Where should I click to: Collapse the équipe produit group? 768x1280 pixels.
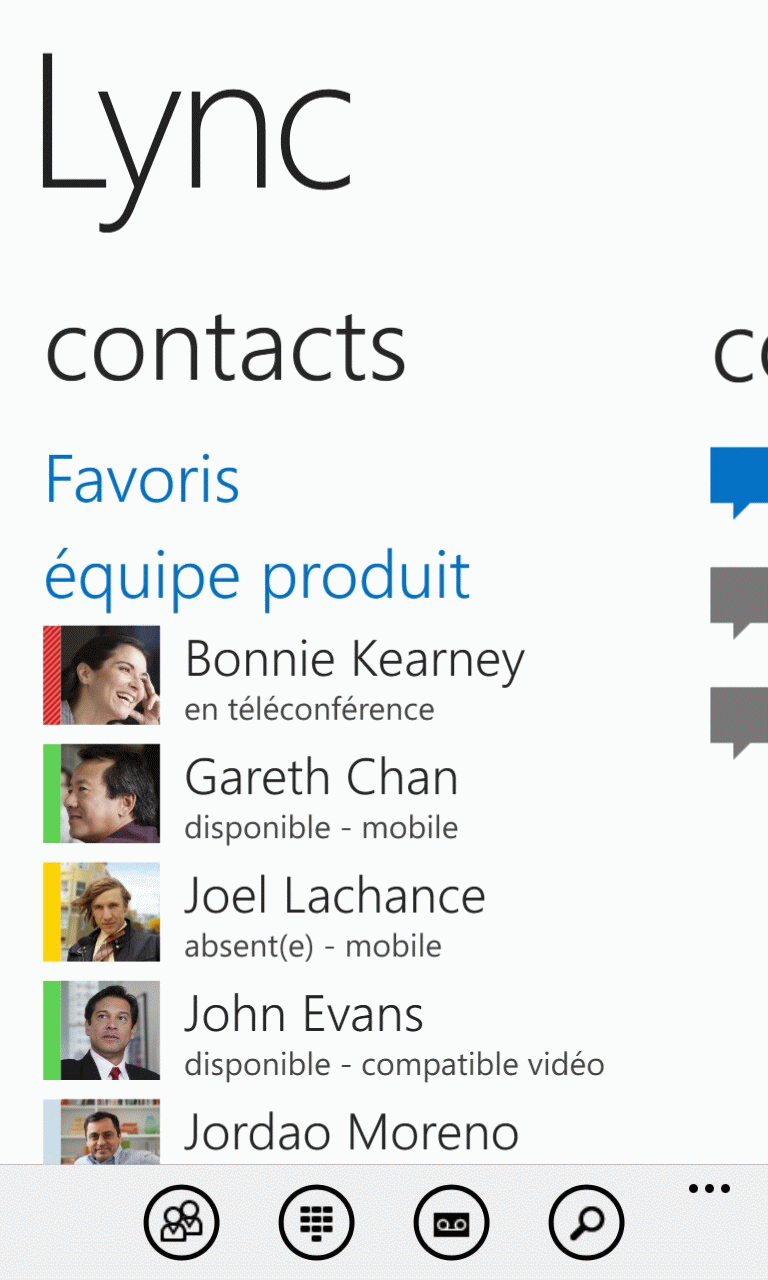257,577
